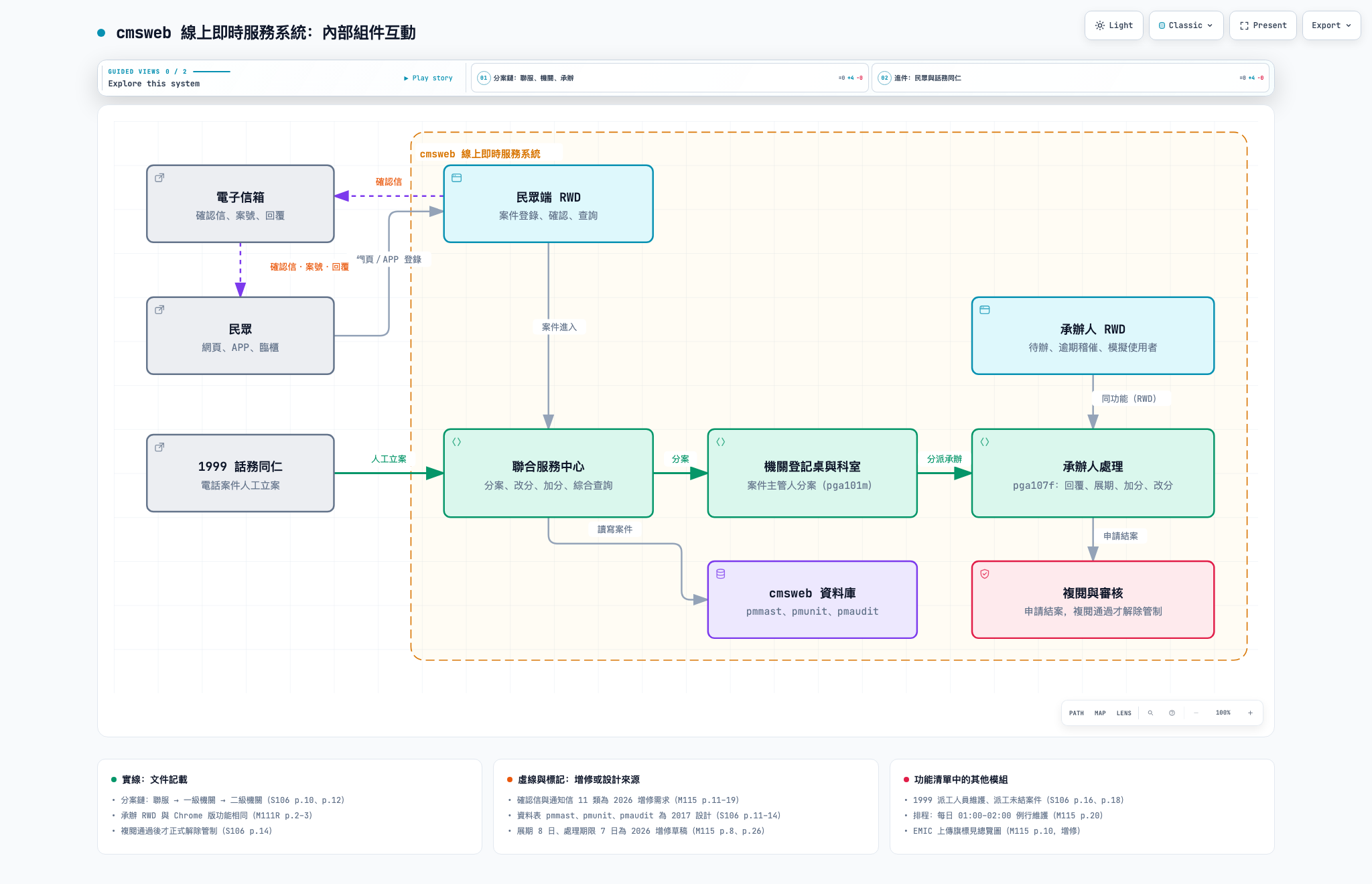Click the 申請結案 edge label
The height and width of the screenshot is (884, 1372).
tap(1121, 536)
